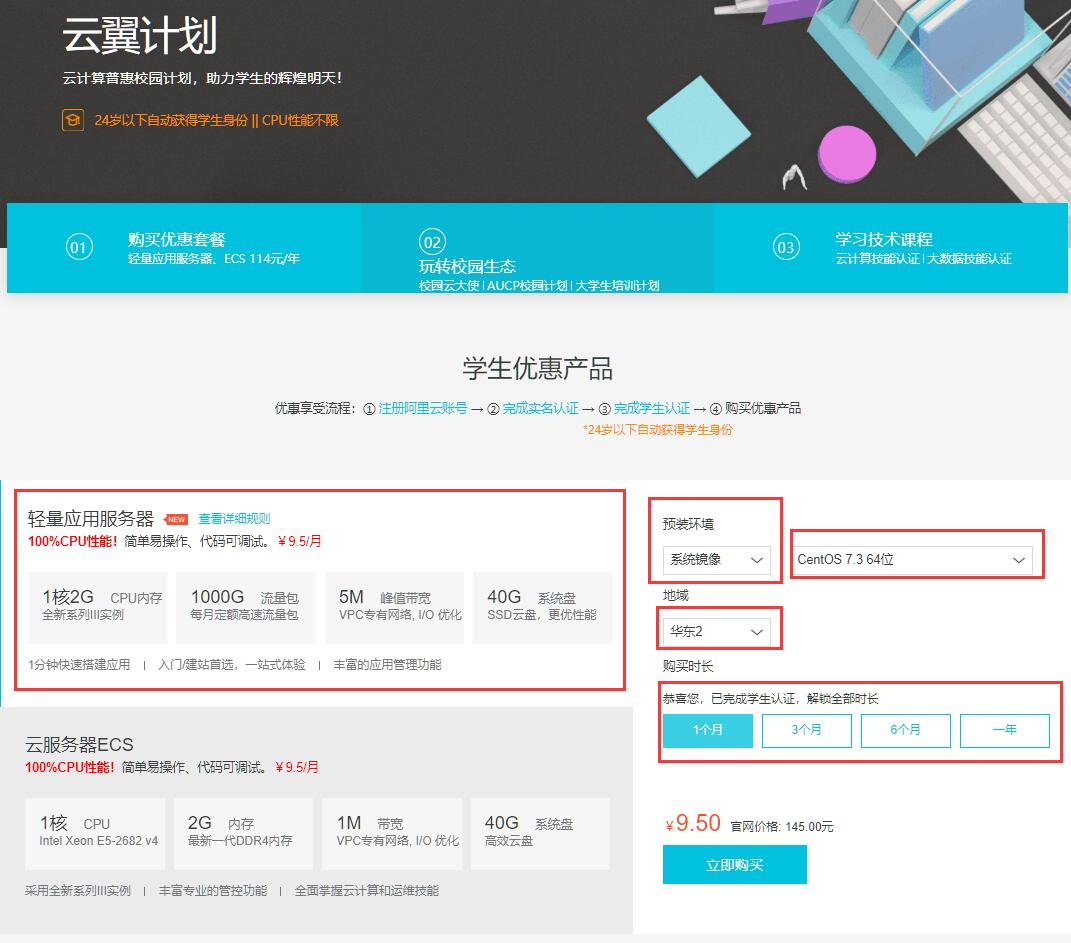Screen dimensions: 1071x943
Task: Click the 40G 高效云盘 spec tile
Action: click(x=540, y=833)
